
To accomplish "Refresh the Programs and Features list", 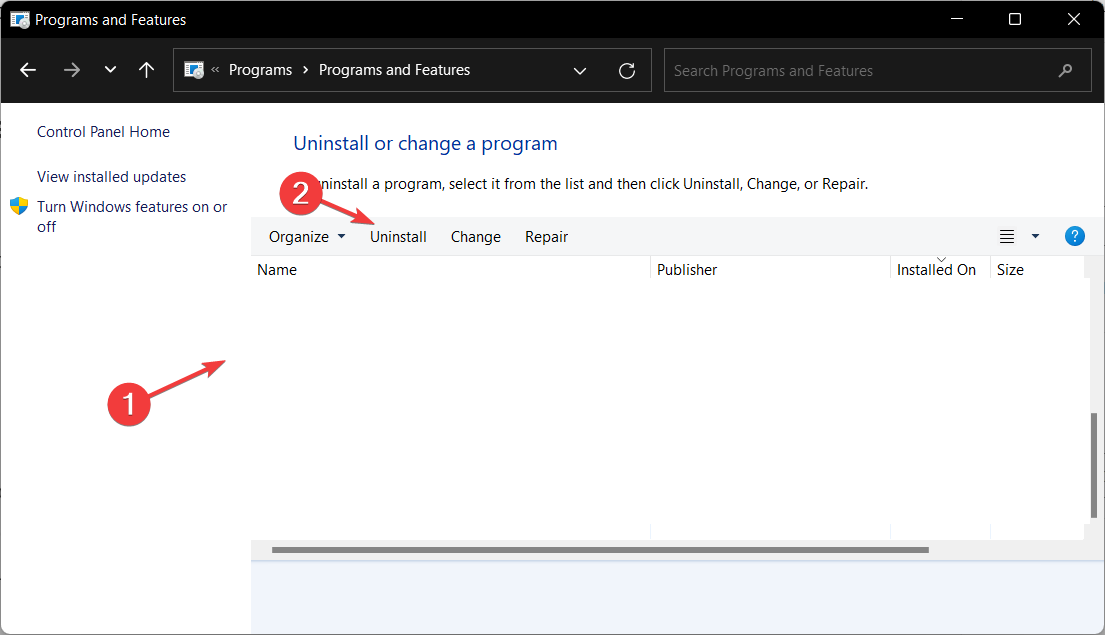I will [x=627, y=70].
